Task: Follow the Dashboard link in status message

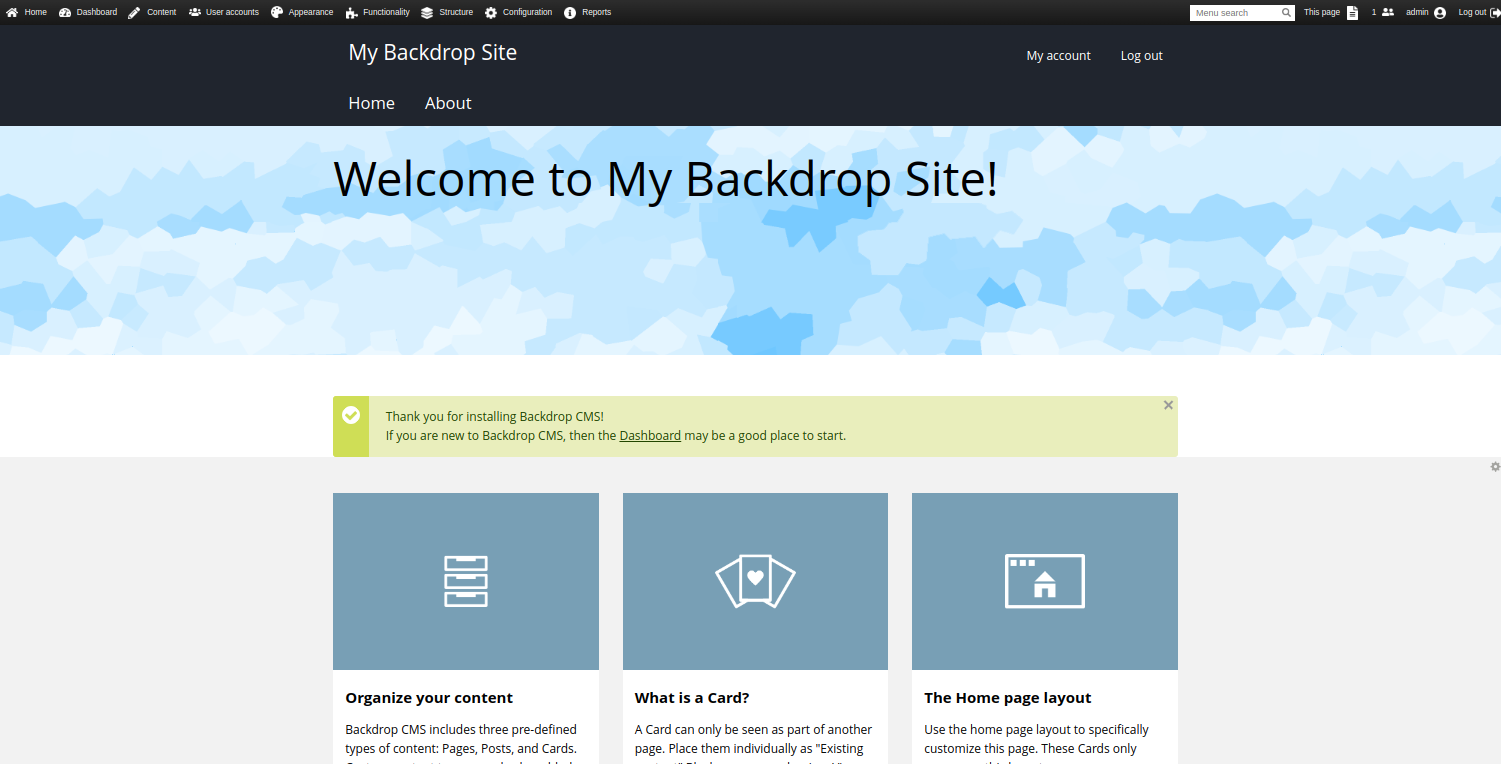Action: [x=650, y=436]
